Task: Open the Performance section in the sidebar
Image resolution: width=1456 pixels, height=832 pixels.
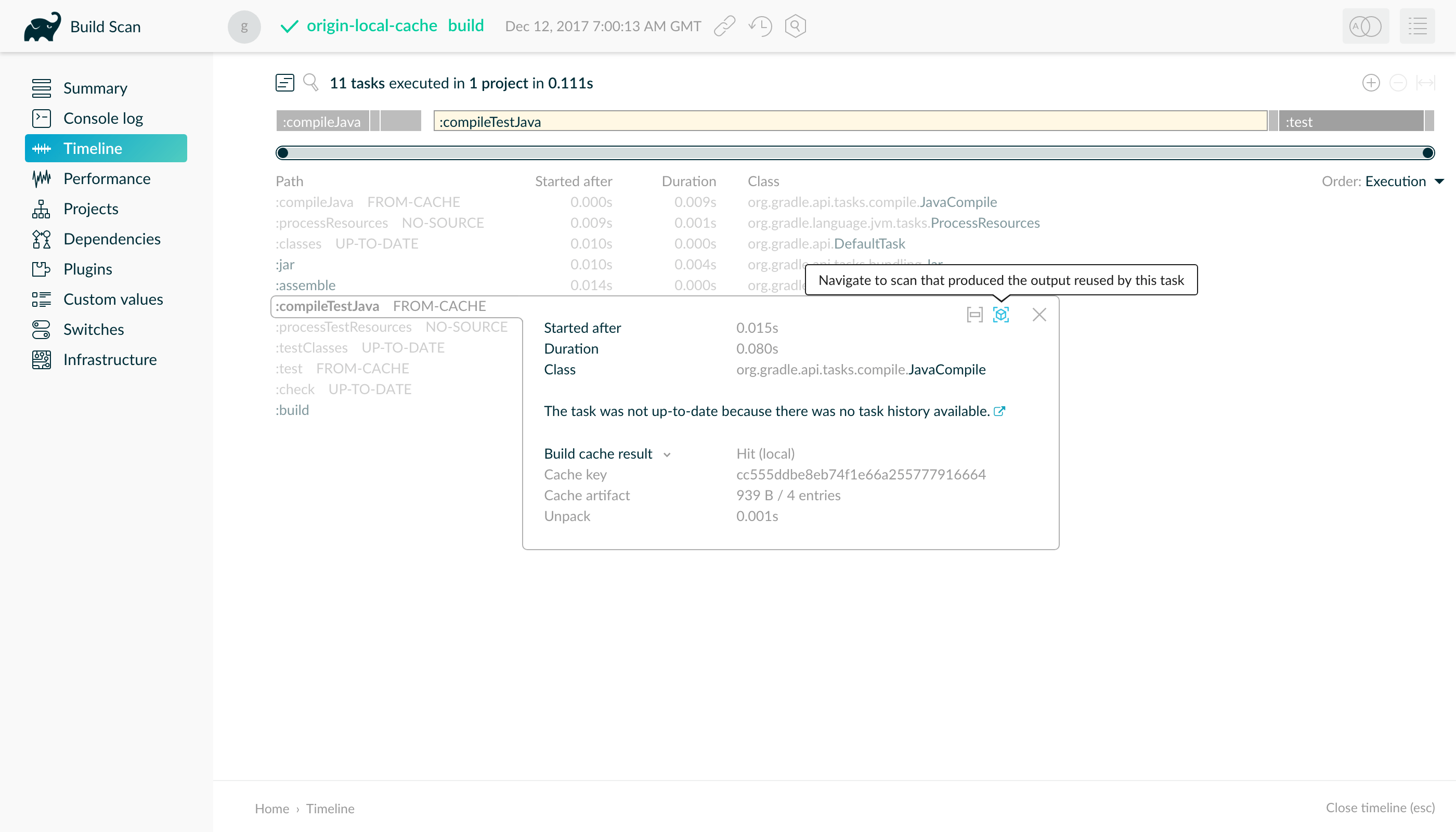Action: [106, 178]
